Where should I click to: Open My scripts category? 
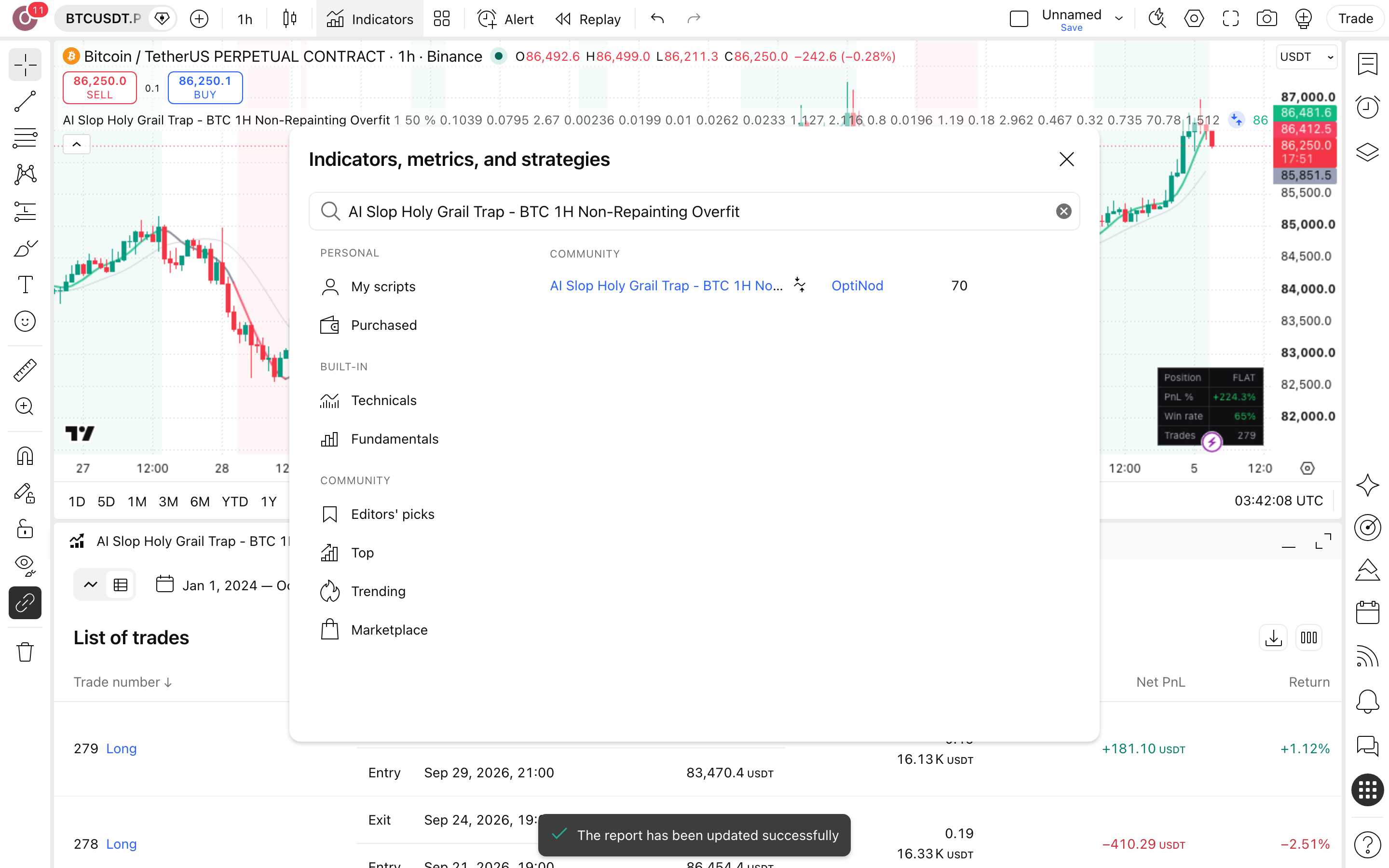click(368, 286)
